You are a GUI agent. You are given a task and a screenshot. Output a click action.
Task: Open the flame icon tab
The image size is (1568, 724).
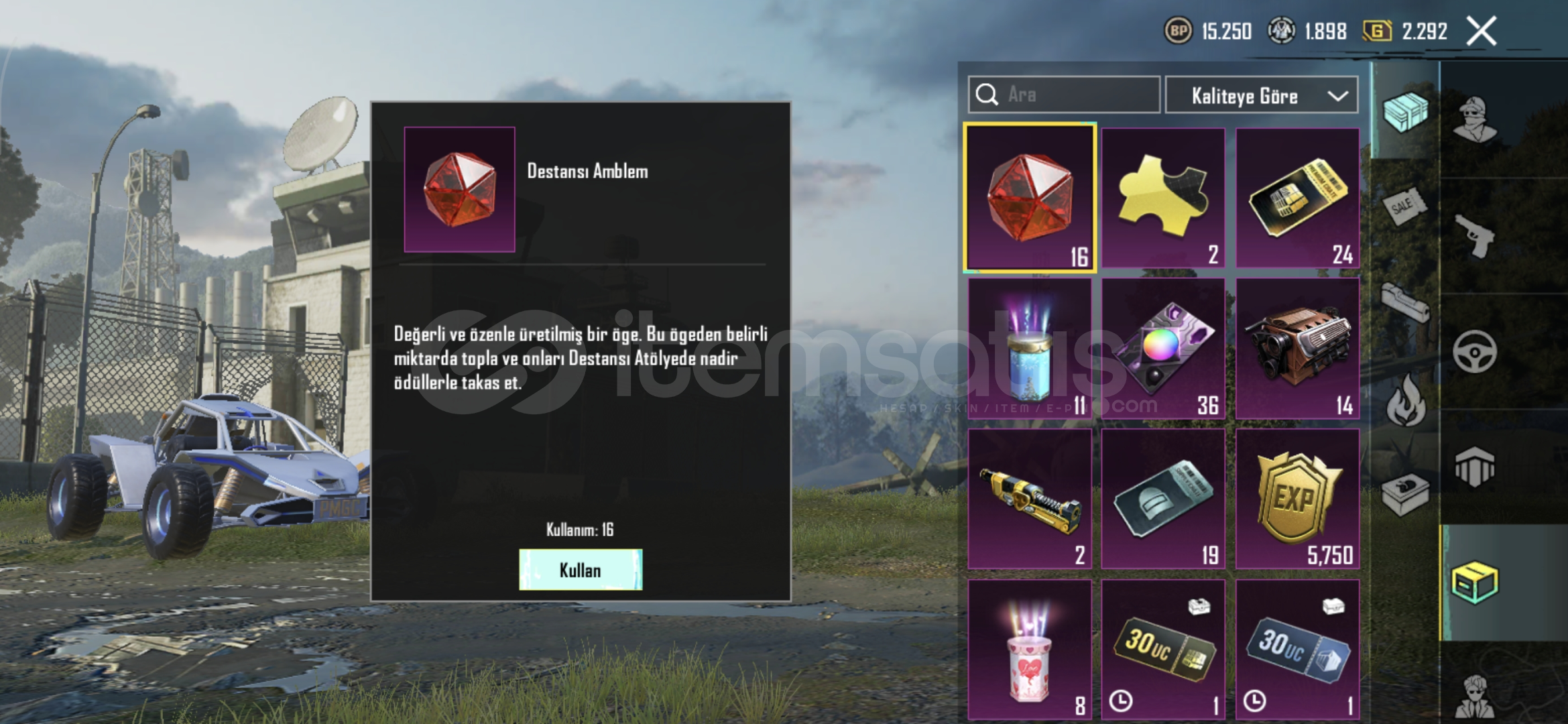point(1406,400)
